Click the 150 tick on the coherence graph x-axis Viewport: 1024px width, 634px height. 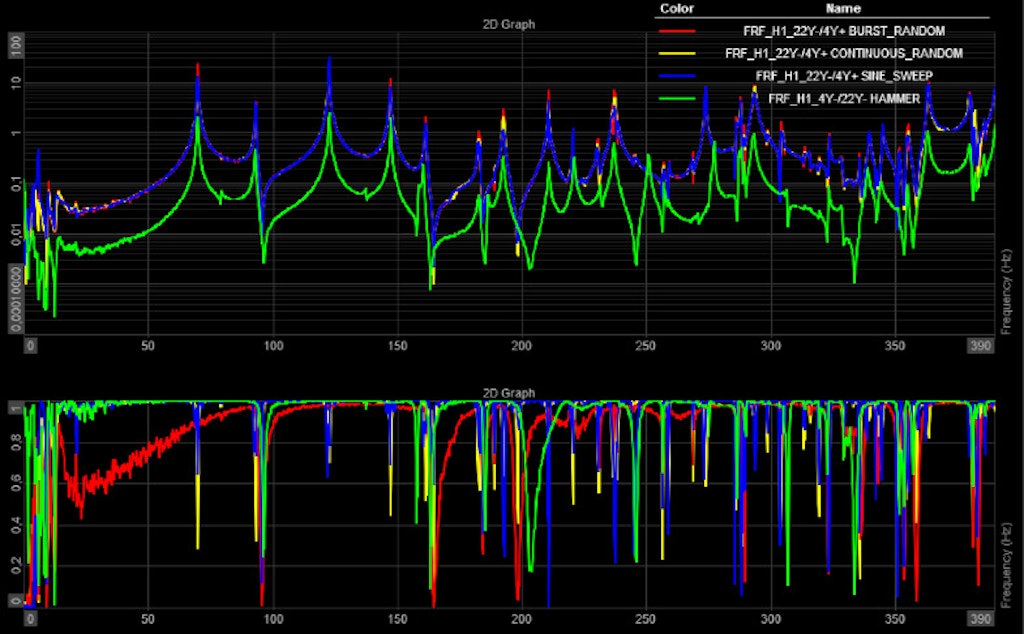397,618
